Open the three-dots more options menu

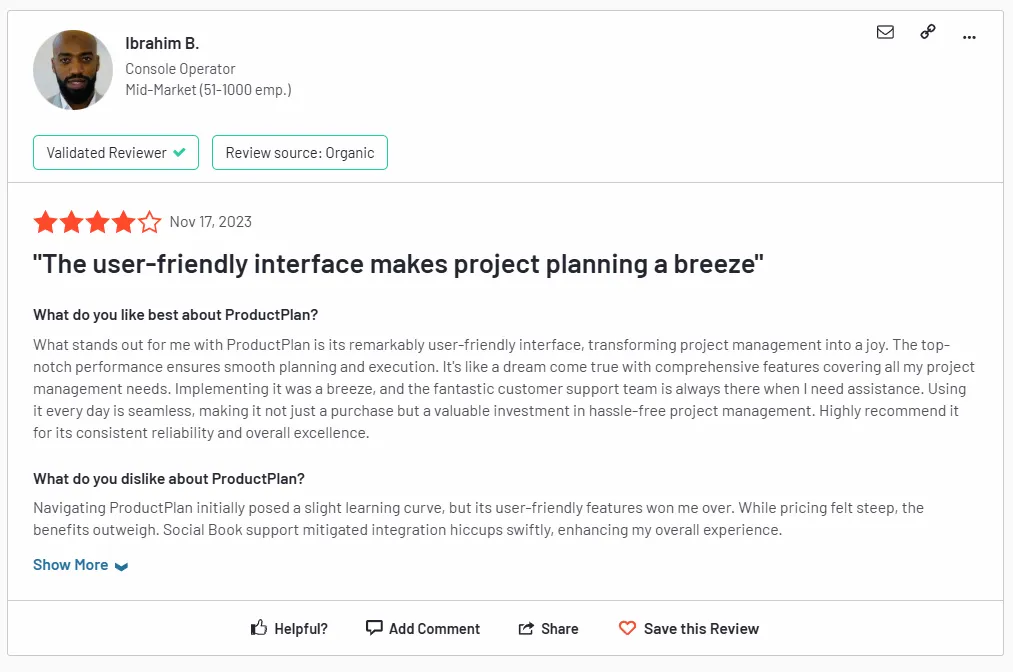coord(969,37)
